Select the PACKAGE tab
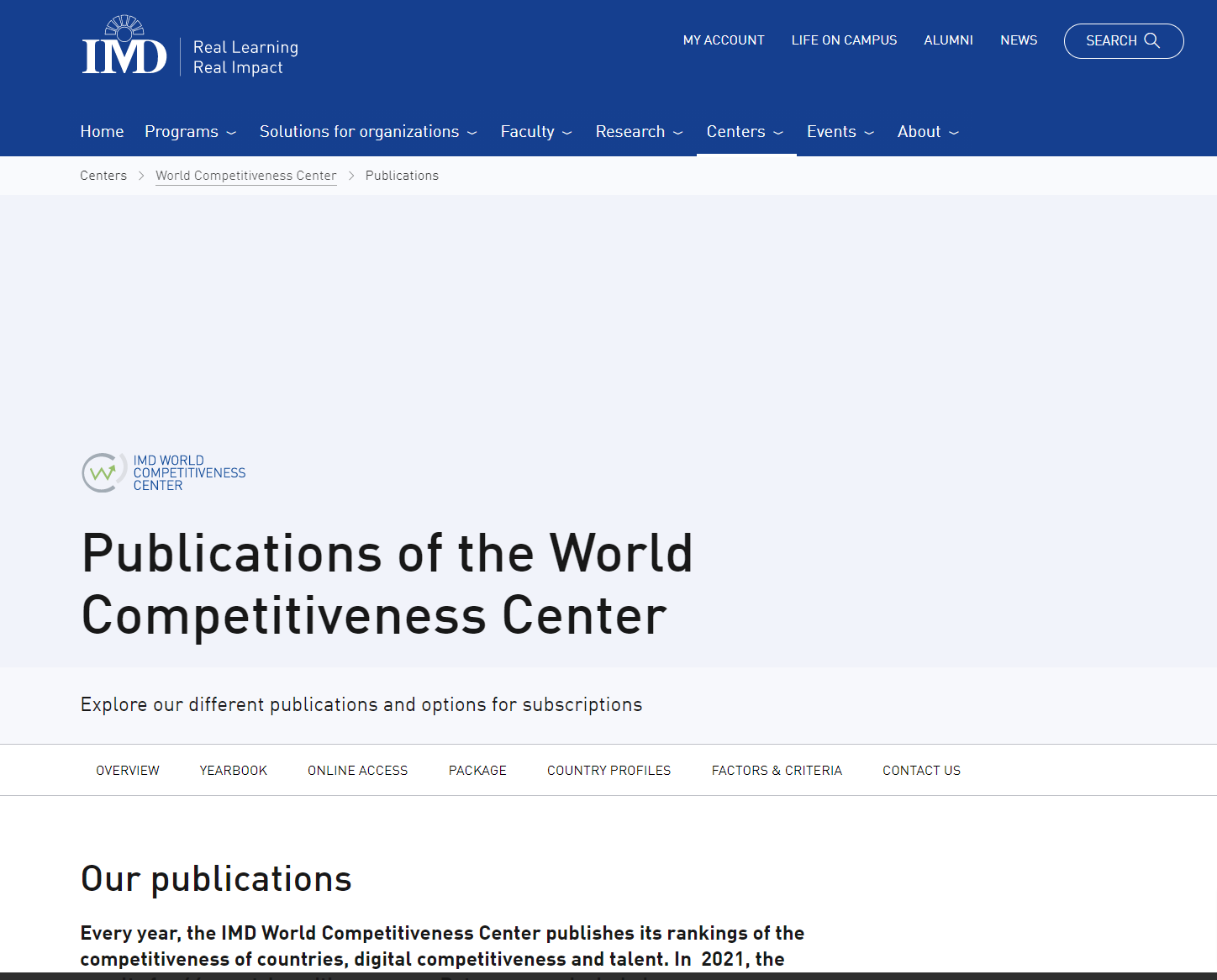The image size is (1217, 980). [477, 771]
